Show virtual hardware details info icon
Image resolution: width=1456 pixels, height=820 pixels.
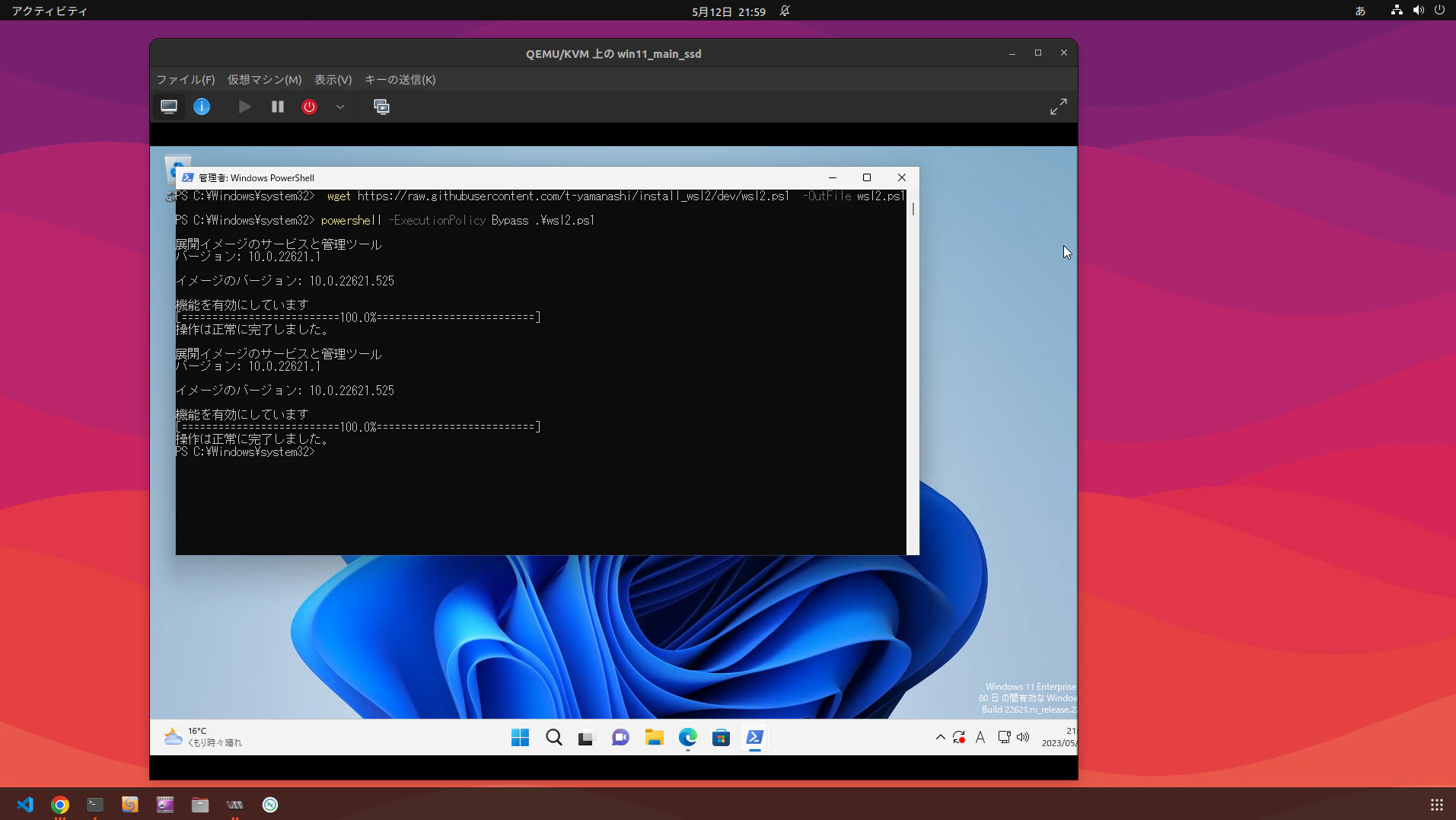202,107
